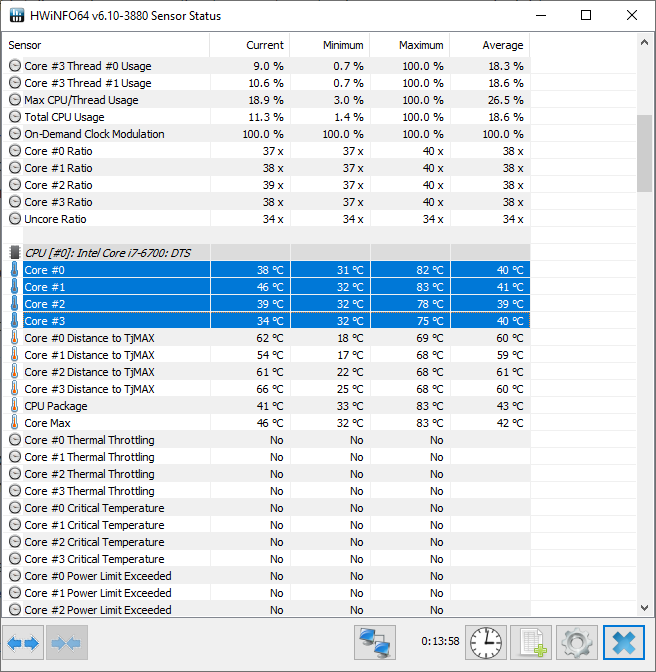Click the Average column header
This screenshot has width=656, height=672.
(x=490, y=45)
